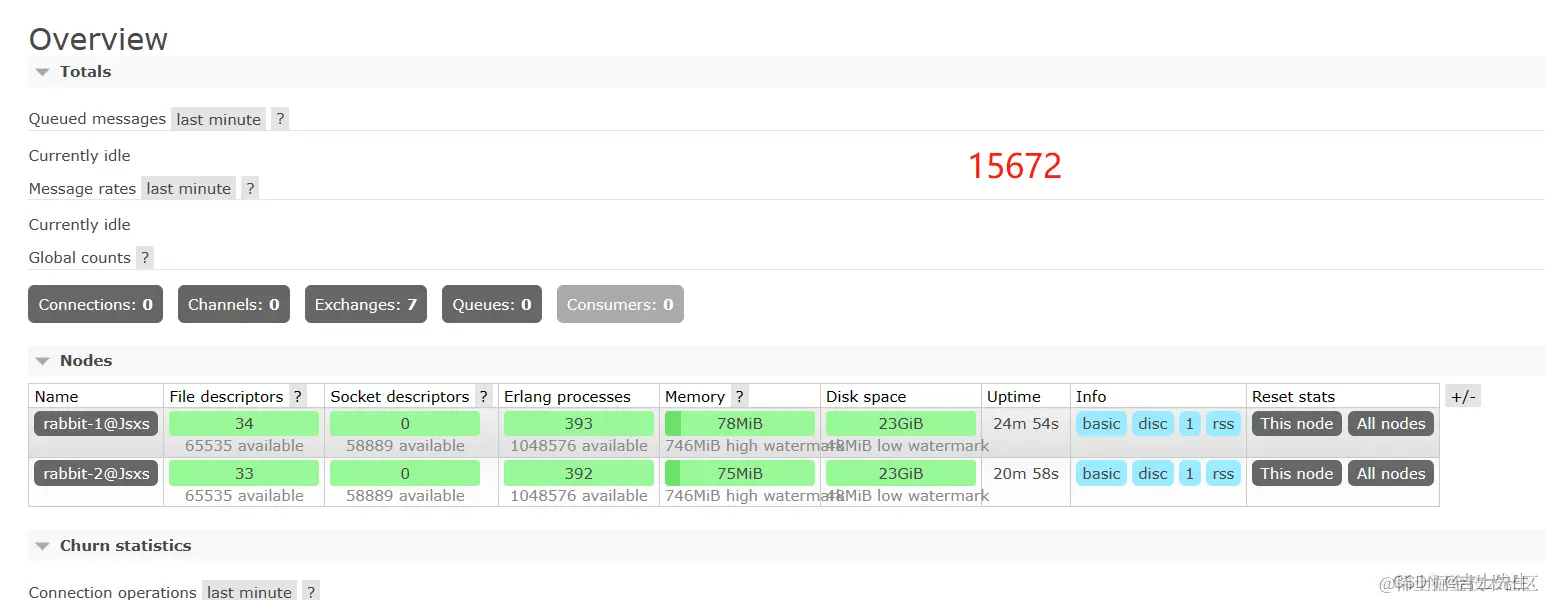This screenshot has width=1545, height=600.
Task: Show help for Global counts
Action: 145,257
